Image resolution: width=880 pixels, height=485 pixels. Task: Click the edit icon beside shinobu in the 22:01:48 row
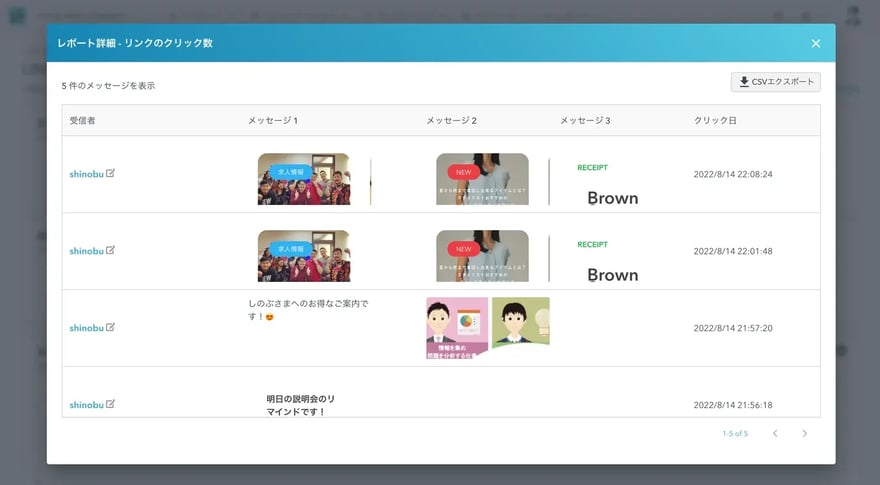(111, 250)
